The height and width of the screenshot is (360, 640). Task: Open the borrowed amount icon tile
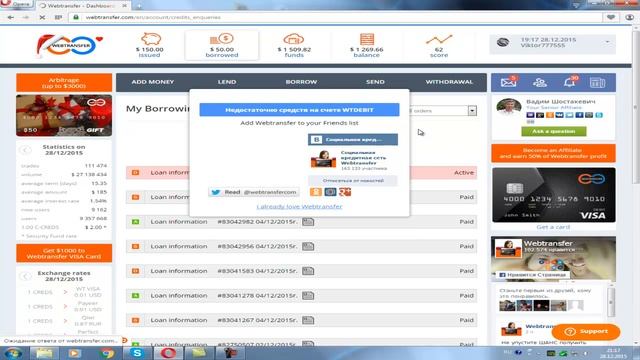[x=222, y=45]
